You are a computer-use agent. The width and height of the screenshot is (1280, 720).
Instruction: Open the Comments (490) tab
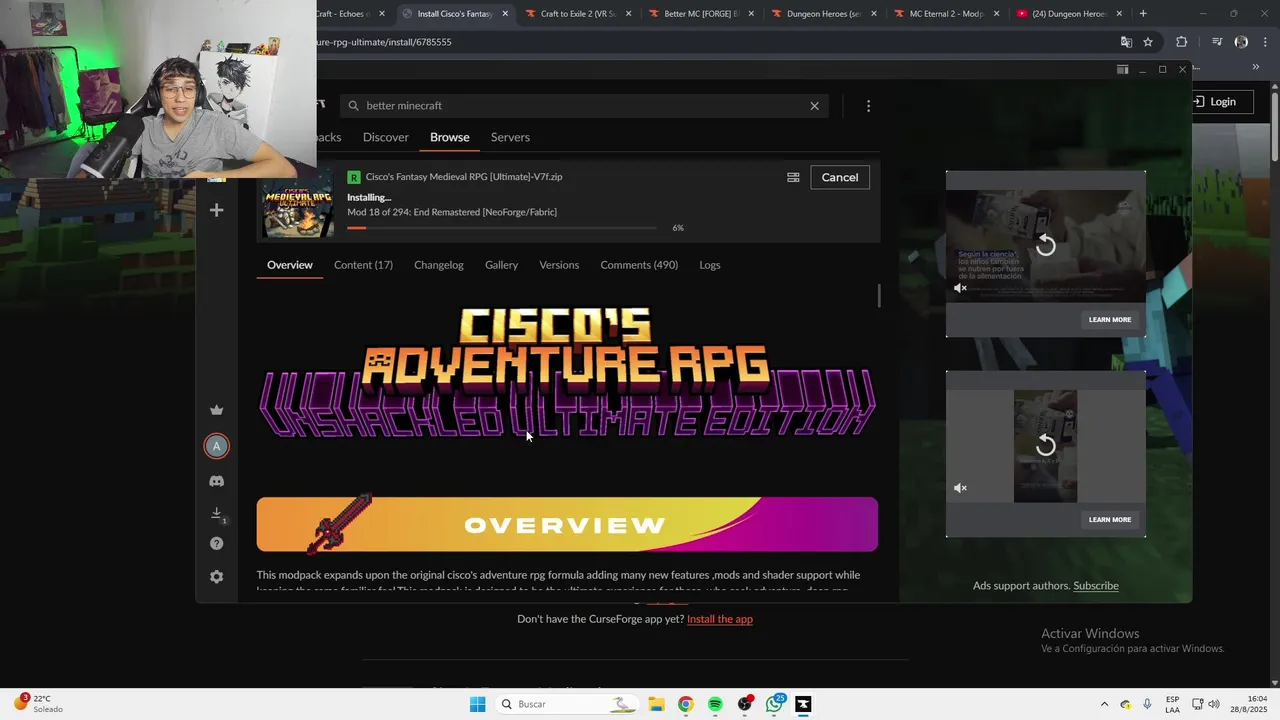pos(639,265)
